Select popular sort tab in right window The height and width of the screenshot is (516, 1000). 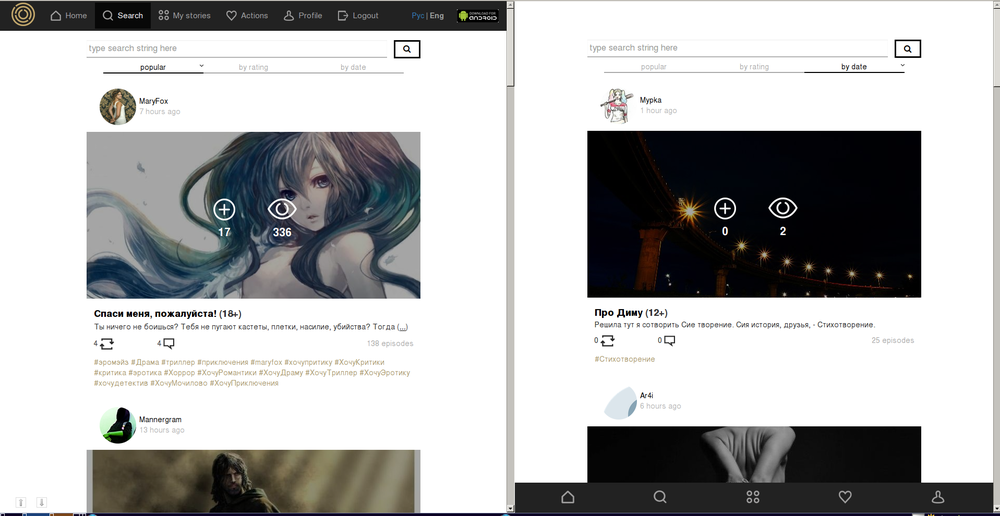[x=654, y=66]
